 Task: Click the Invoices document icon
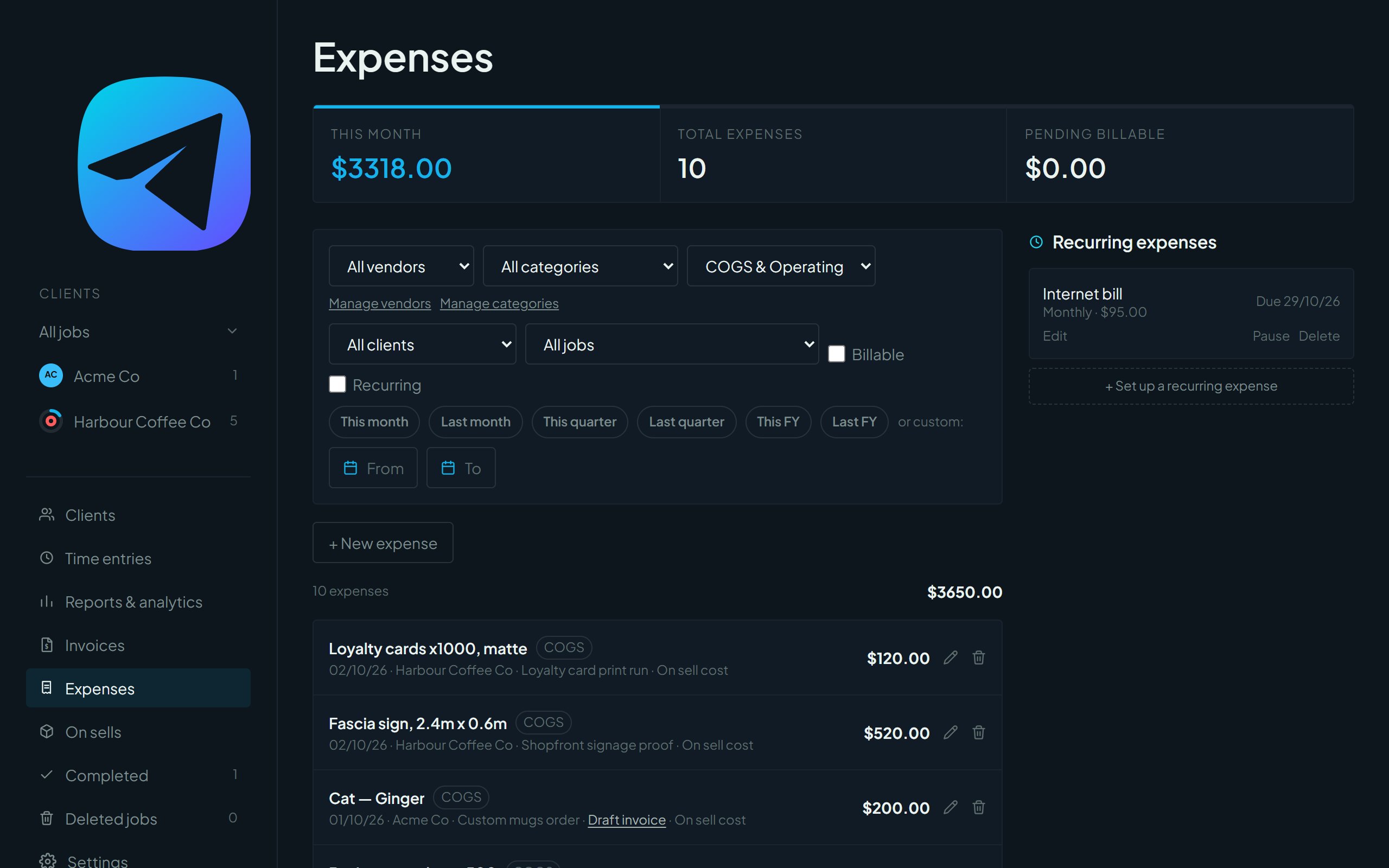(x=47, y=644)
